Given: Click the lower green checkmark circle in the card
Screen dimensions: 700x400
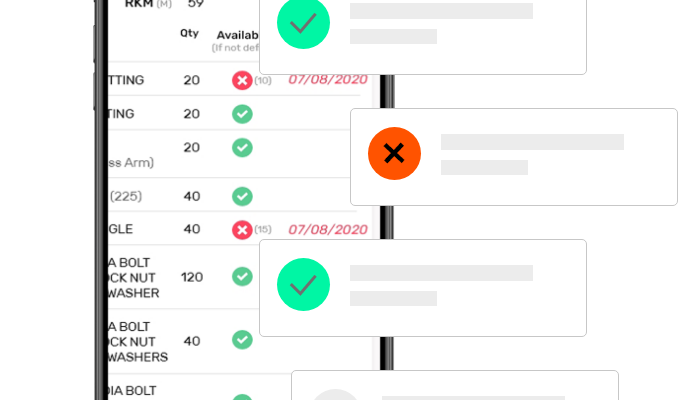Looking at the screenshot, I should [303, 284].
